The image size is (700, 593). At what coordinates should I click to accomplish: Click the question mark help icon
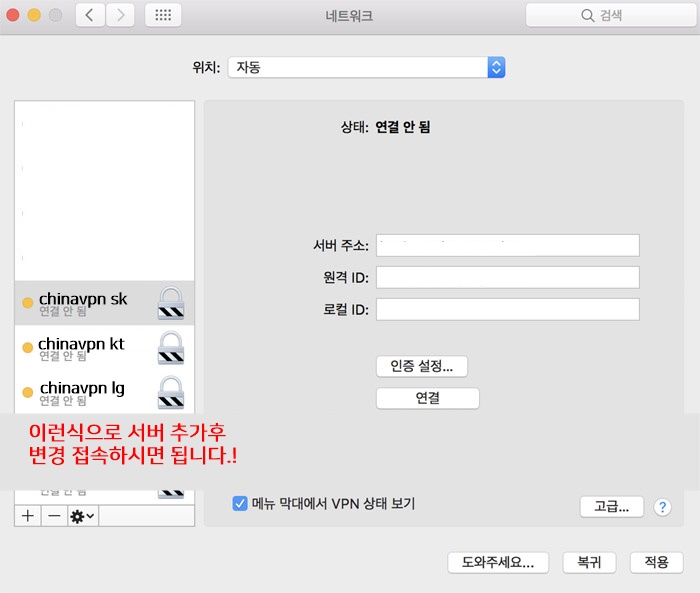coord(661,507)
